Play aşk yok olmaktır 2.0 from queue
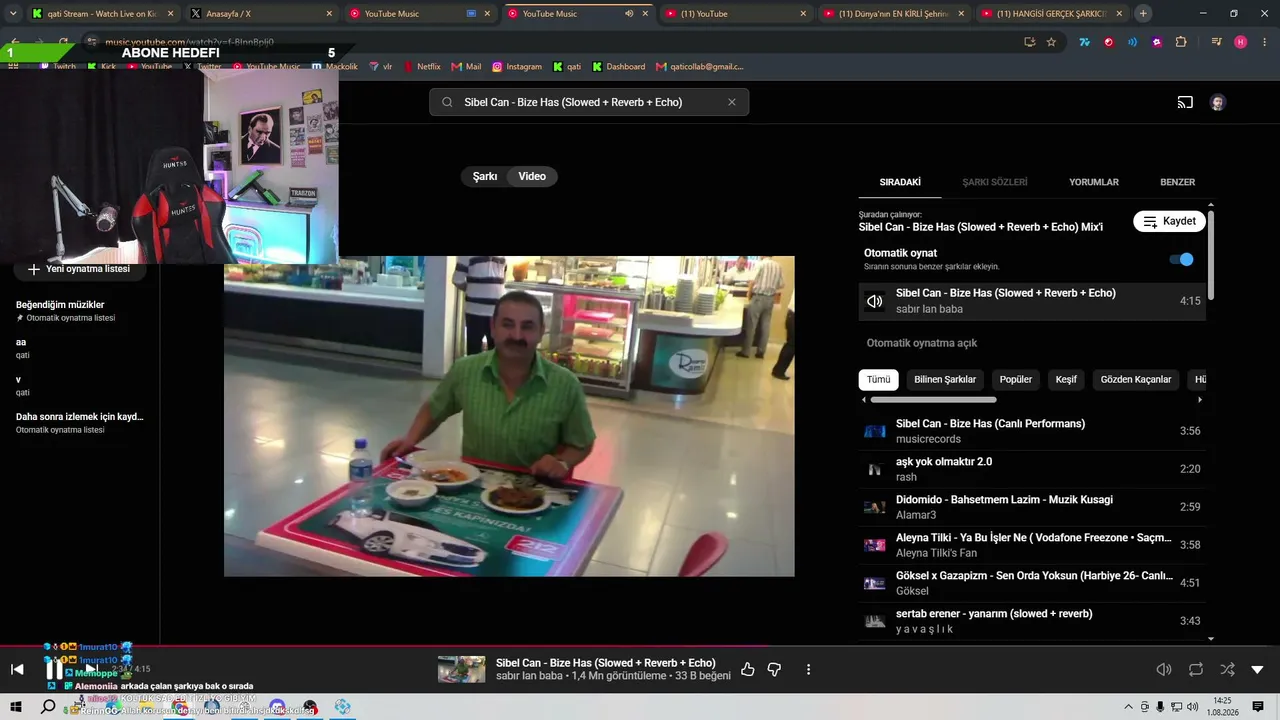1280x720 pixels. point(1032,469)
